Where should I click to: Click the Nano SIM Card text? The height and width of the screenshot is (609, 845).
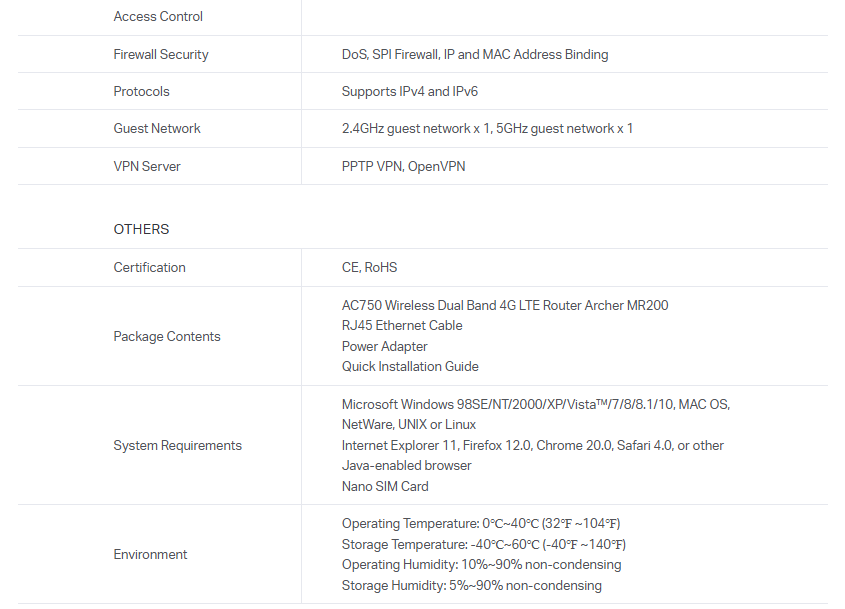385,486
